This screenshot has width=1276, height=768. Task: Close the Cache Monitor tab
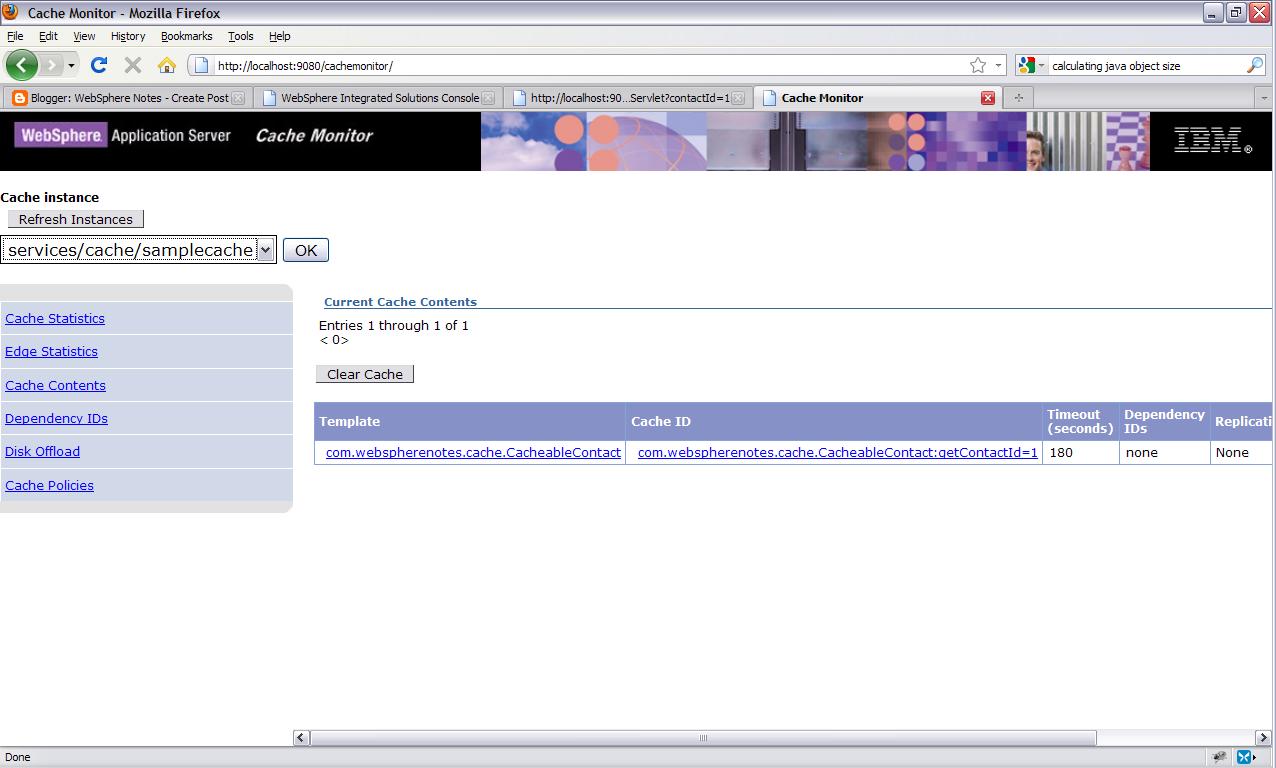[988, 98]
